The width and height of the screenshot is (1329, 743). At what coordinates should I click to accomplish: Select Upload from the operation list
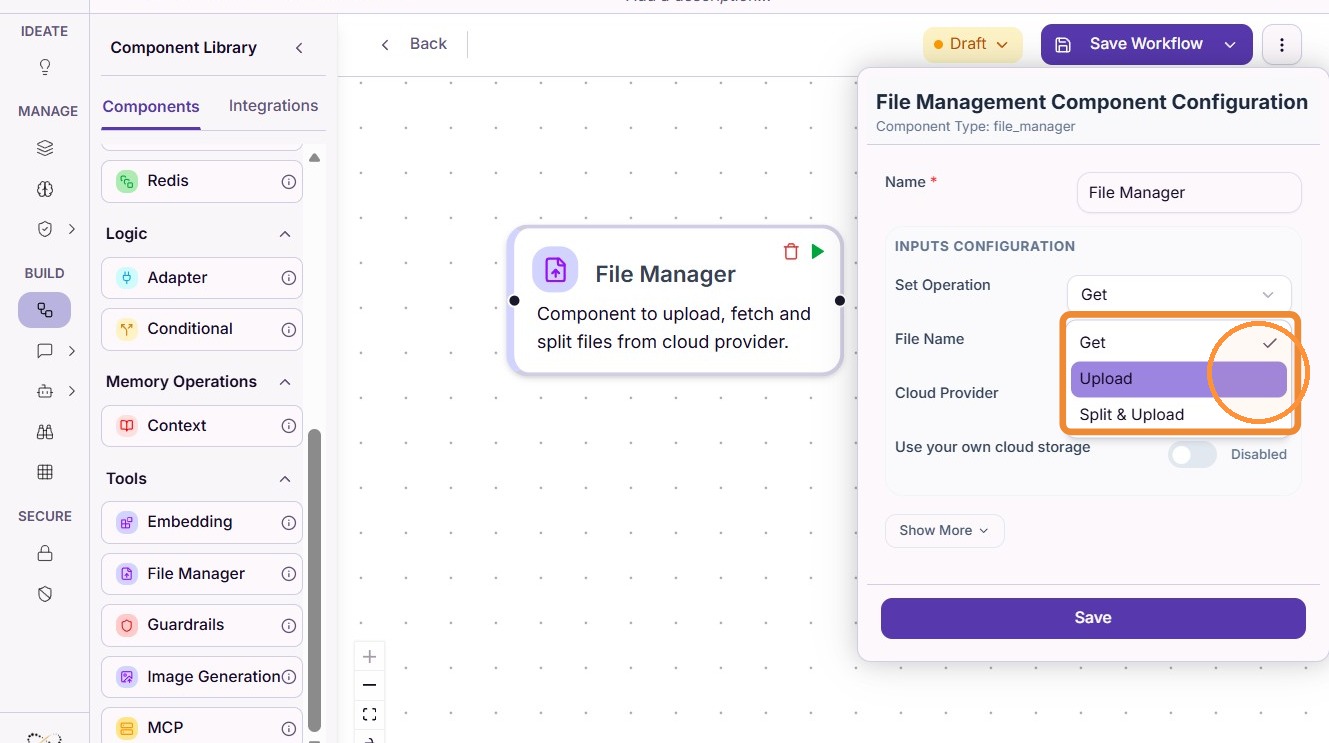click(1178, 379)
